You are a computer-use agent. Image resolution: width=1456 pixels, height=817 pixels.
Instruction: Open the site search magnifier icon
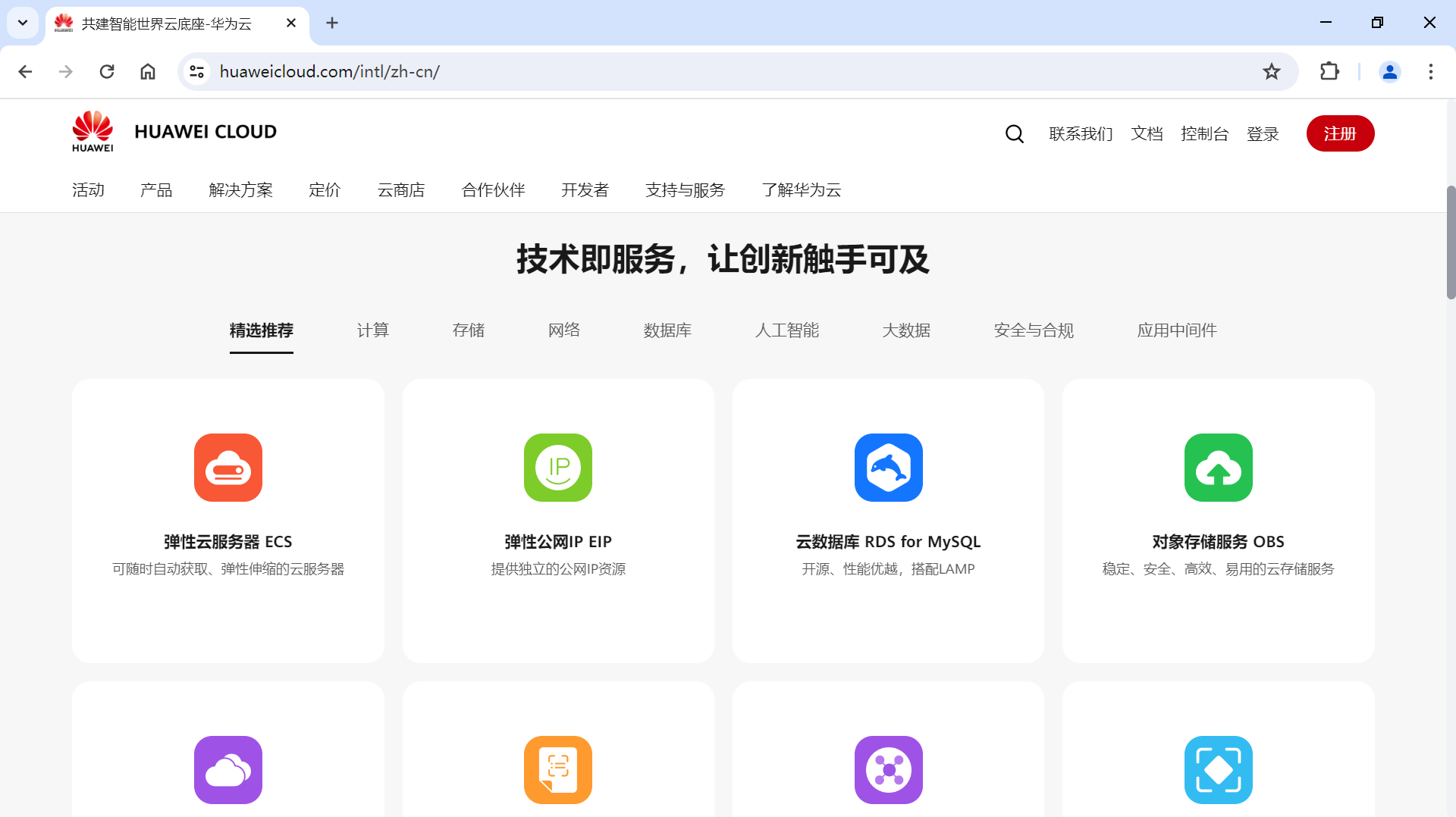click(1014, 134)
